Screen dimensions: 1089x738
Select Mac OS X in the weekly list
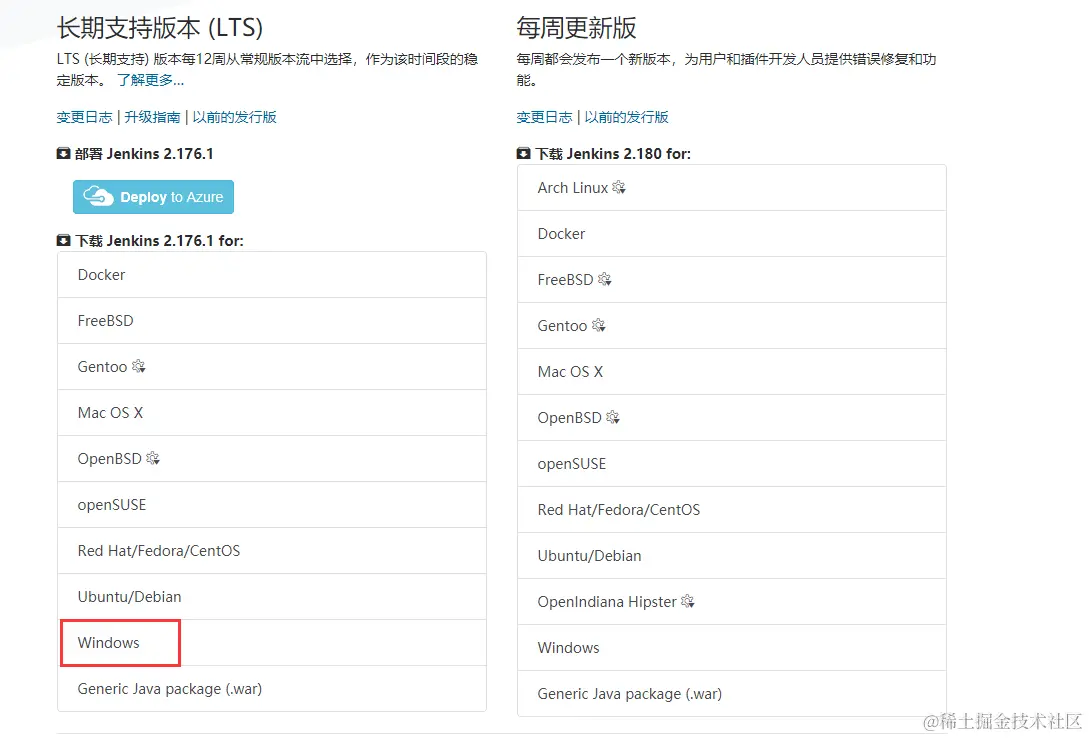(x=731, y=371)
